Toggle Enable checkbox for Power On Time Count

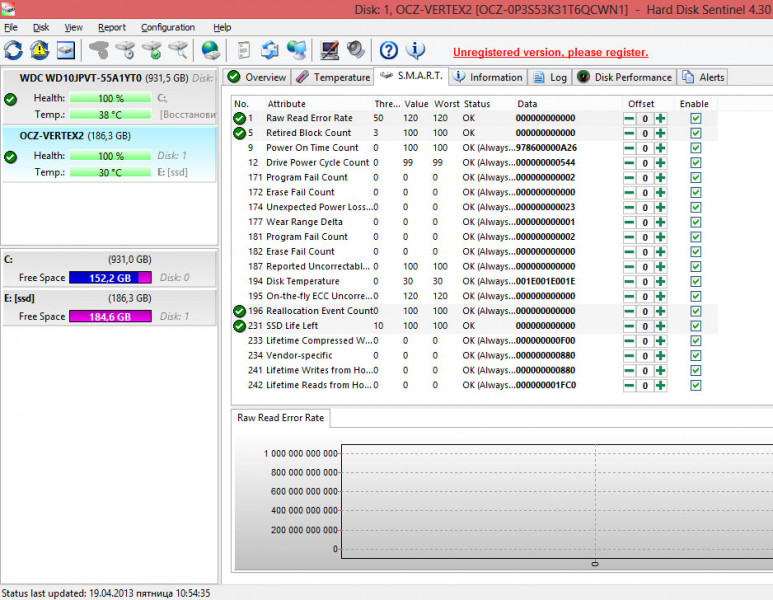click(x=696, y=148)
